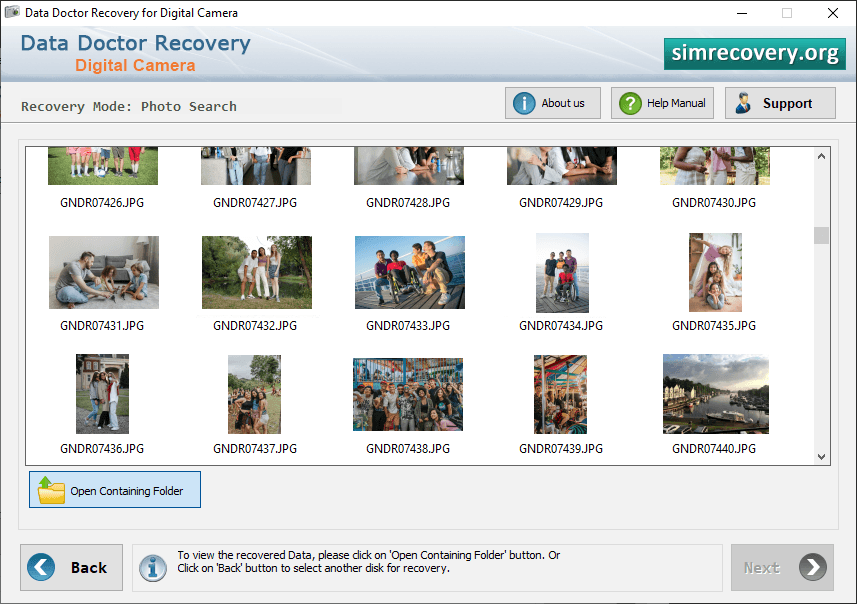Select the GNDR07440.JPG harbor thumbnail
857x604 pixels.
pos(716,394)
